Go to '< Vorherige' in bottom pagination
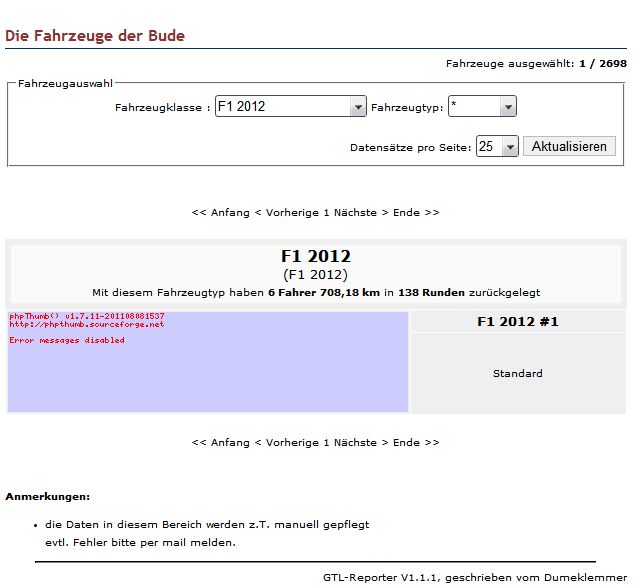Image resolution: width=637 pixels, height=586 pixels. [287, 442]
